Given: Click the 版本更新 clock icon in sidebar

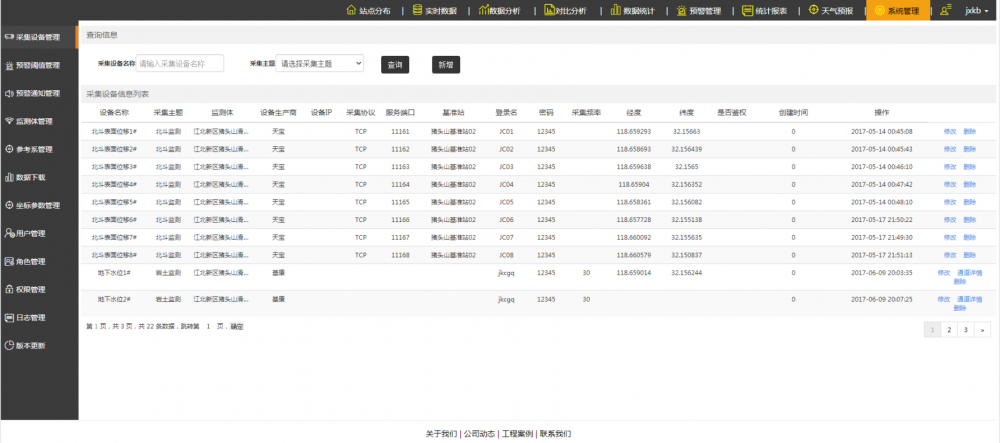Looking at the screenshot, I should (8, 346).
